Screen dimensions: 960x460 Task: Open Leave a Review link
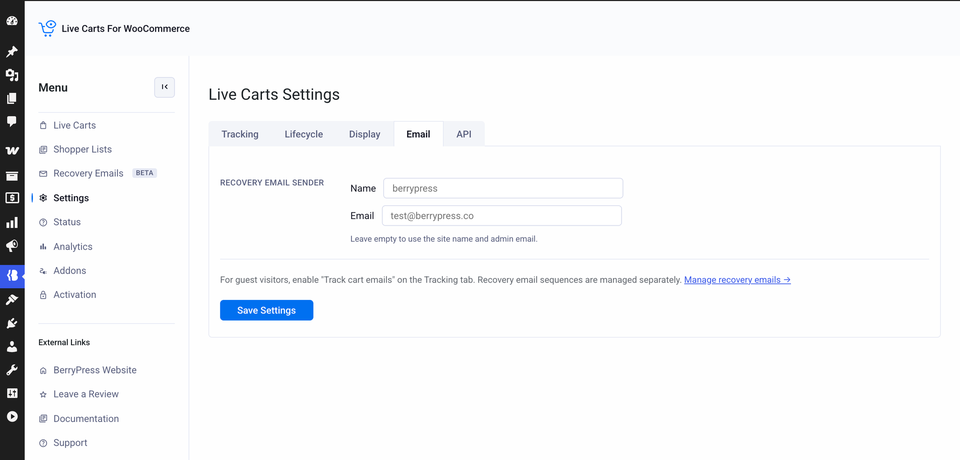(x=86, y=394)
